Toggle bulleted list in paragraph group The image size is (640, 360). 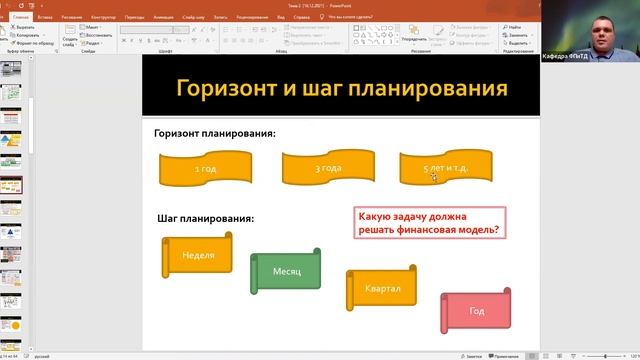pyautogui.click(x=226, y=29)
